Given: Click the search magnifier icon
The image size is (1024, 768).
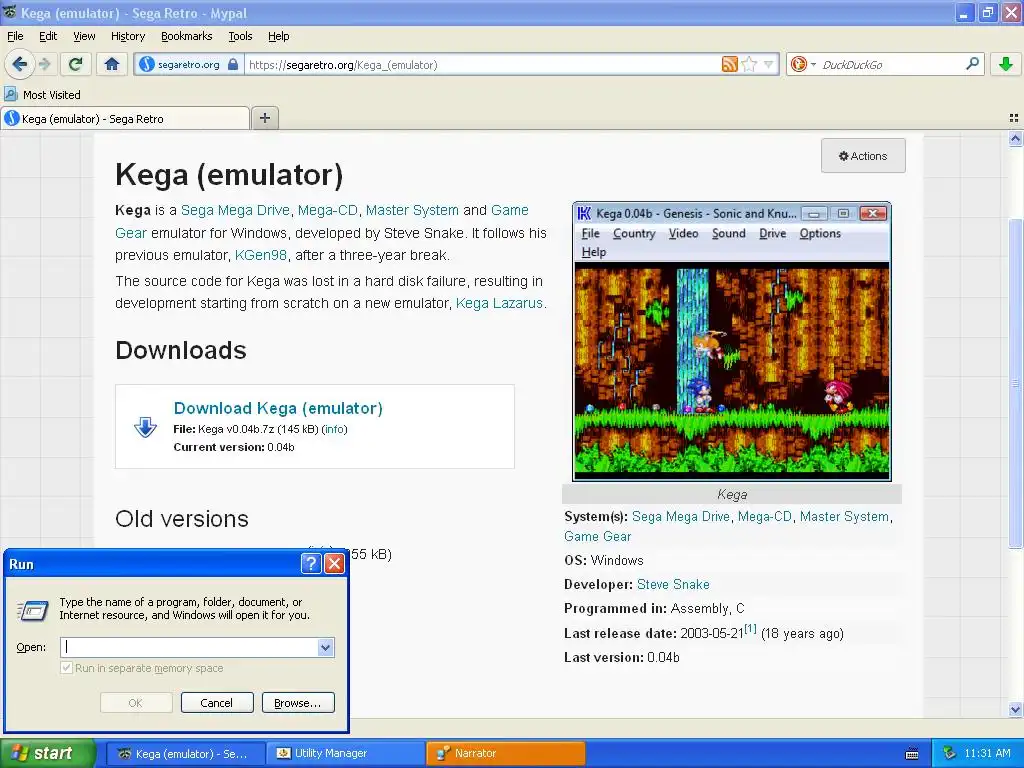Looking at the screenshot, I should coord(972,64).
